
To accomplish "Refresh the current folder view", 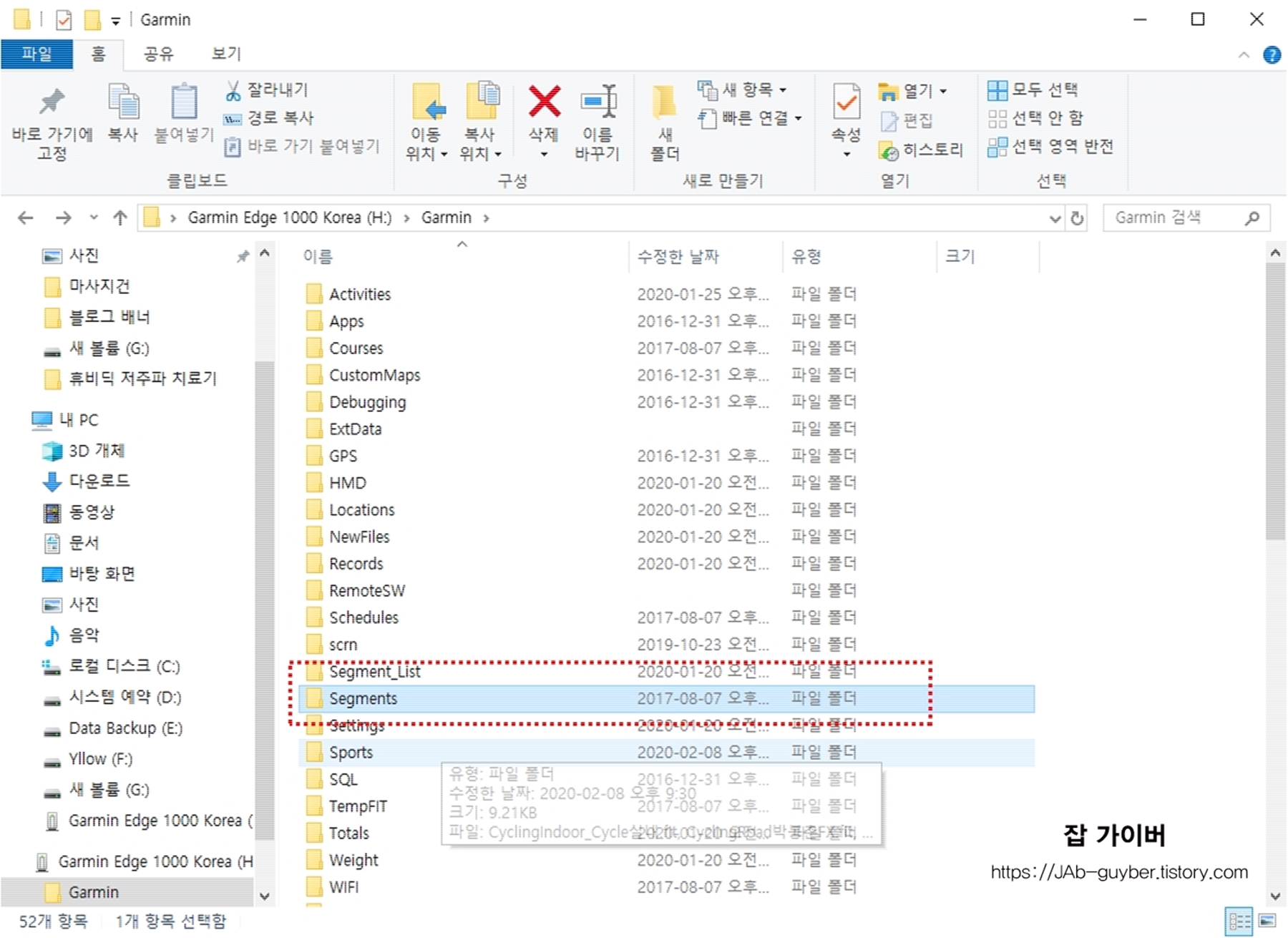I will coord(1077,218).
